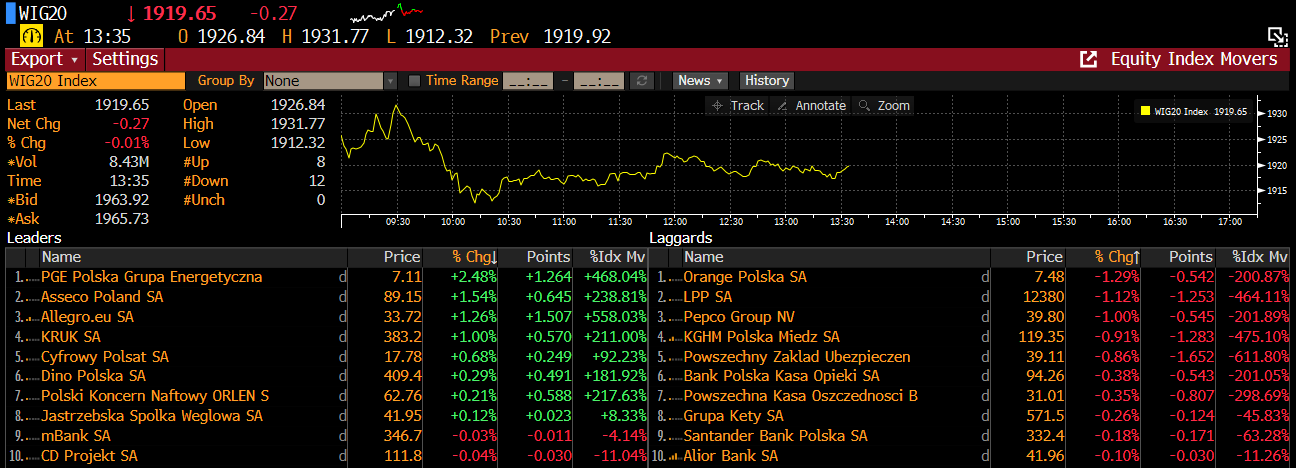Click the Equity Index Movers title
1296x468 pixels.
(1194, 59)
